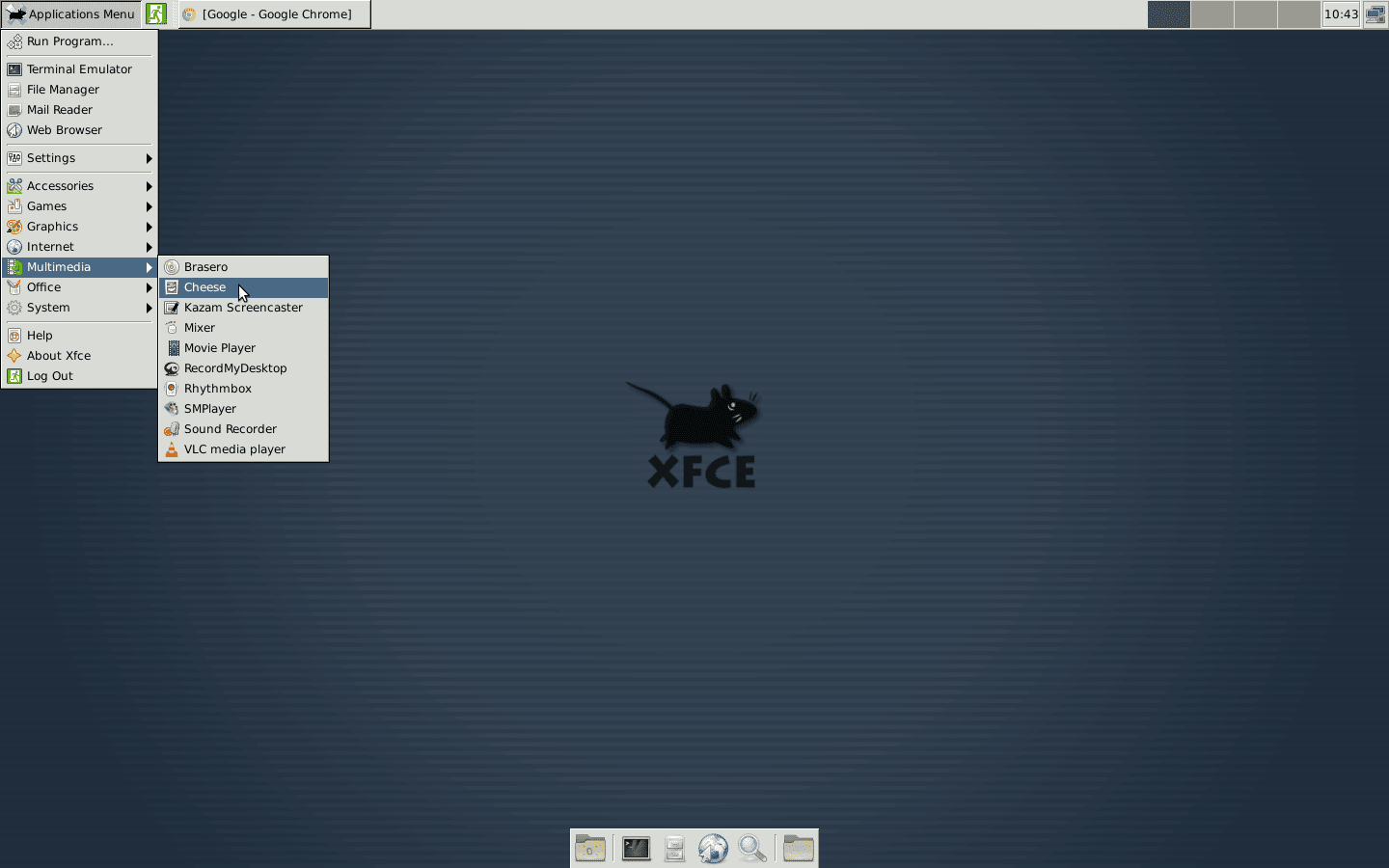Open the leftmost folder icon in the dock
Screen dimensions: 1389x868
tap(589, 849)
